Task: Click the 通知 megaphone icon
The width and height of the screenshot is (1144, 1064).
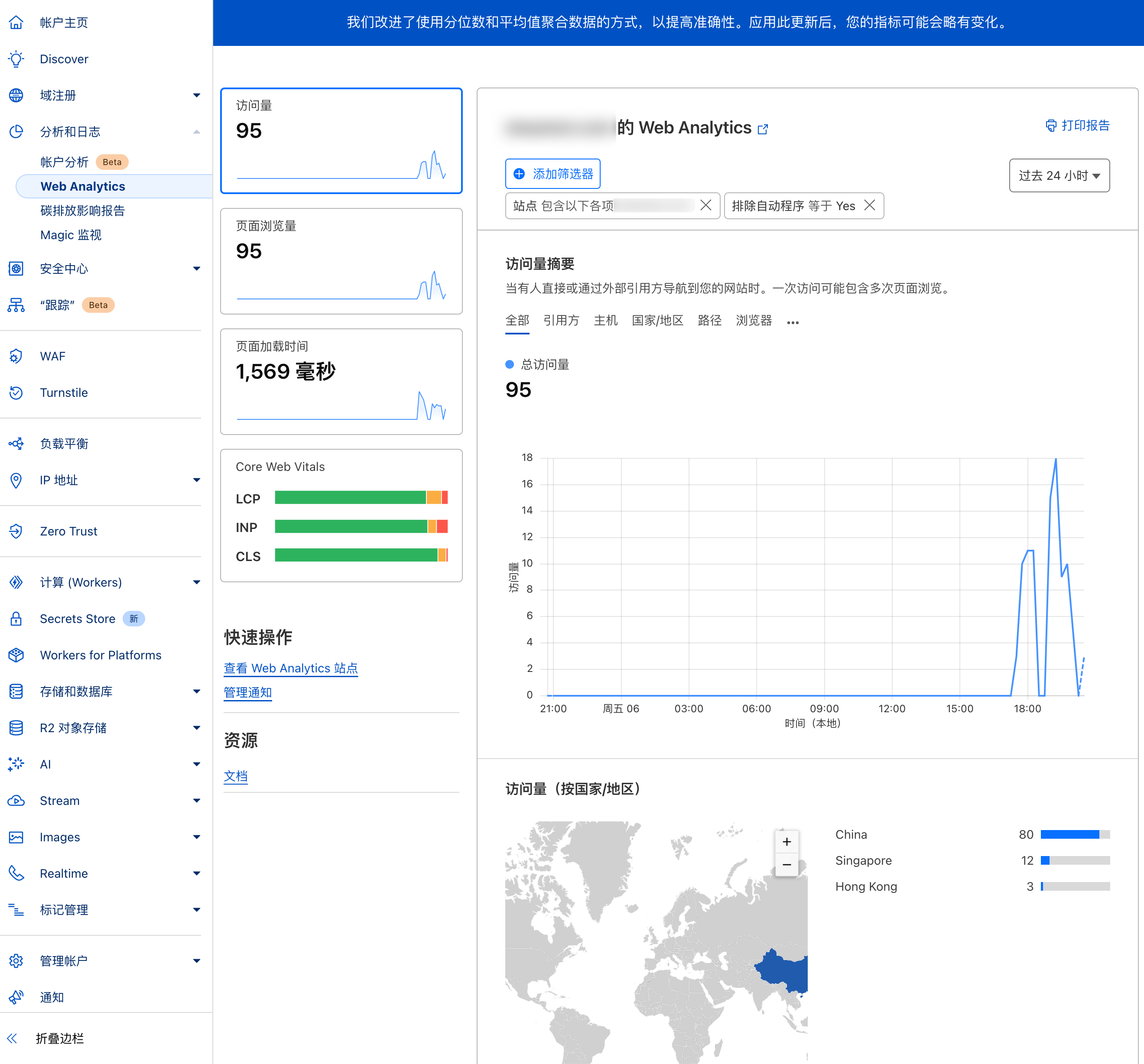Action: coord(16,997)
